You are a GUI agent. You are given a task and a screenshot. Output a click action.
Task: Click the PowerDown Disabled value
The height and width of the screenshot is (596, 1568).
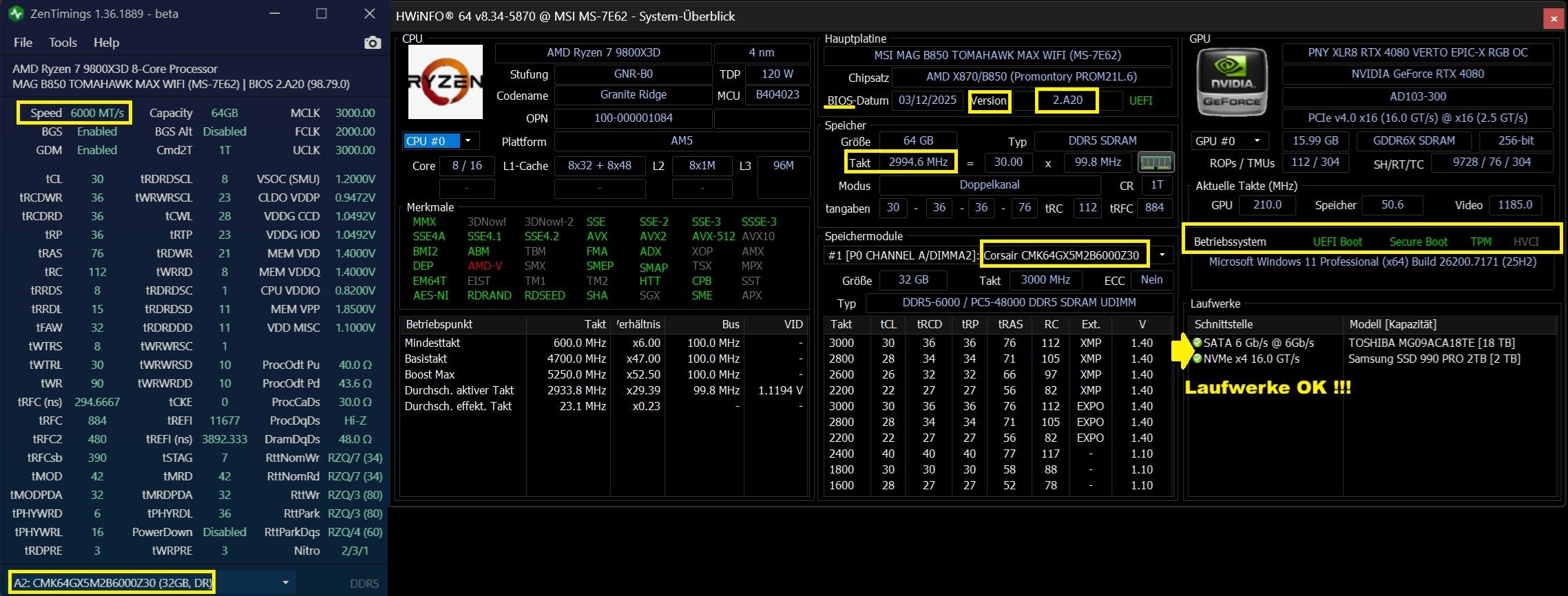pos(224,532)
